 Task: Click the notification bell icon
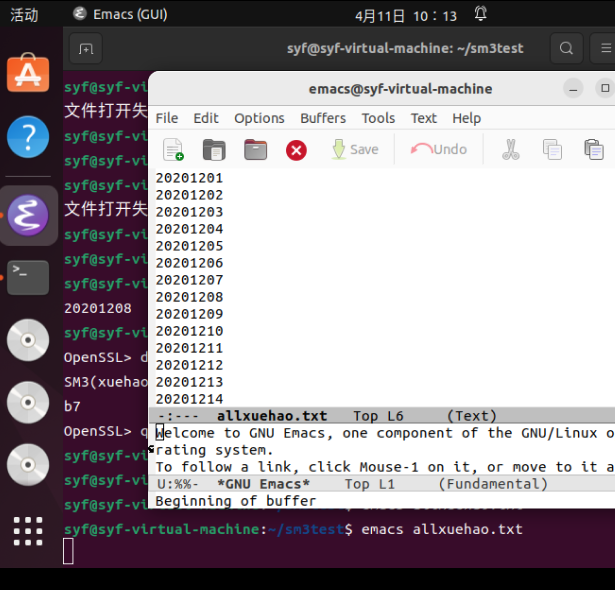click(480, 14)
